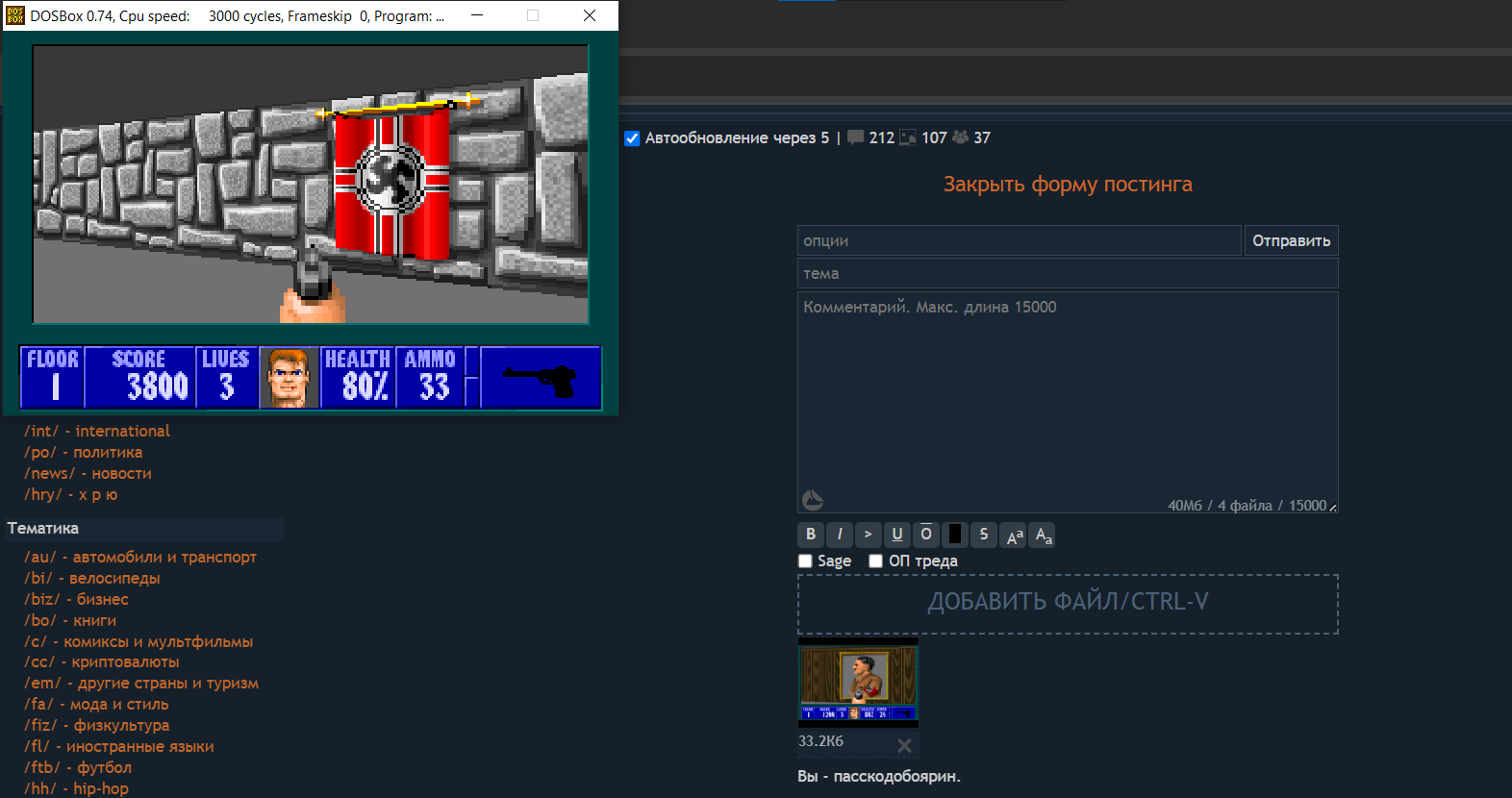Image resolution: width=1512 pixels, height=798 pixels.
Task: Click the SCORE 3800 display in game HUD
Action: coord(140,377)
